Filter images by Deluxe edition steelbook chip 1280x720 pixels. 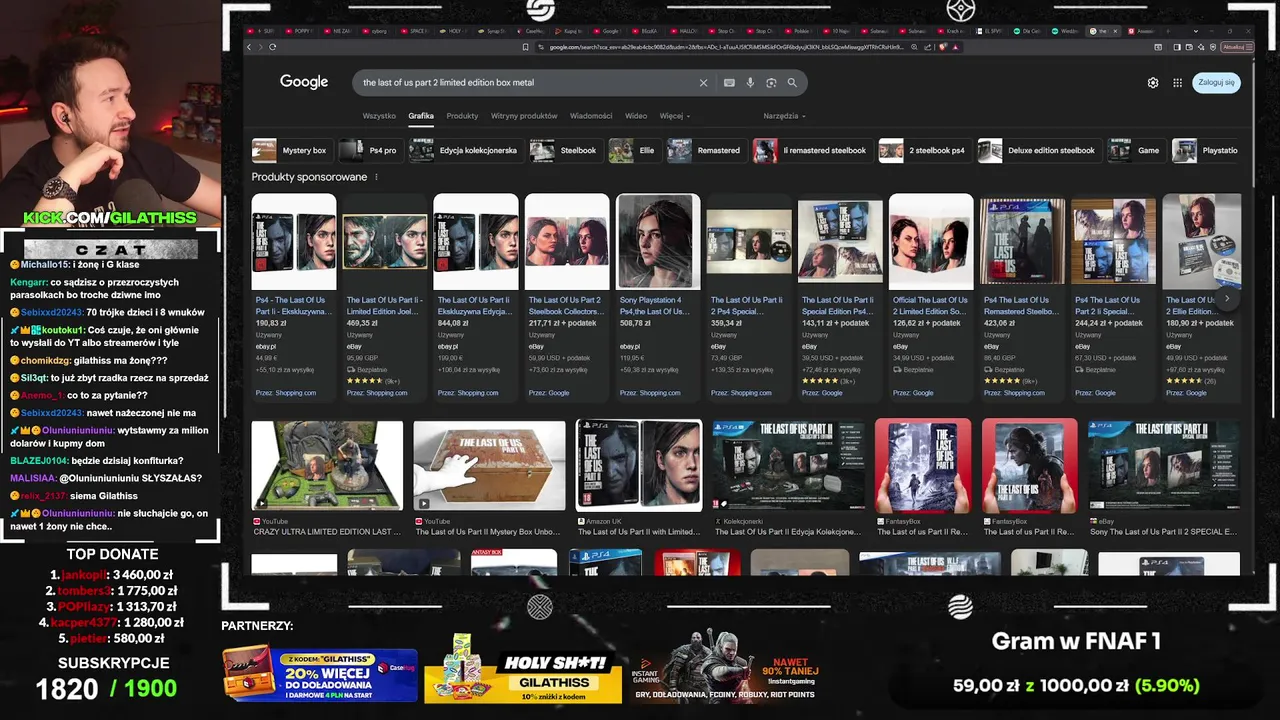pyautogui.click(x=1038, y=151)
